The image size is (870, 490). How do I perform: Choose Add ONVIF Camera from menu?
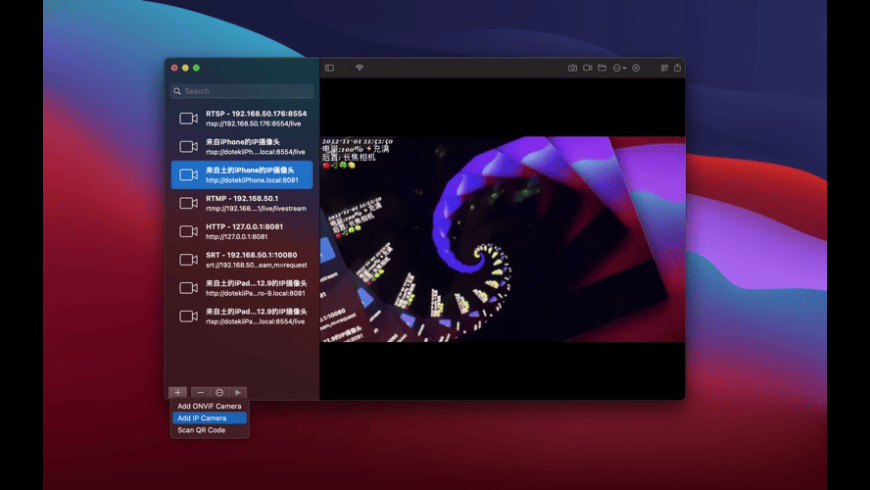pyautogui.click(x=209, y=406)
